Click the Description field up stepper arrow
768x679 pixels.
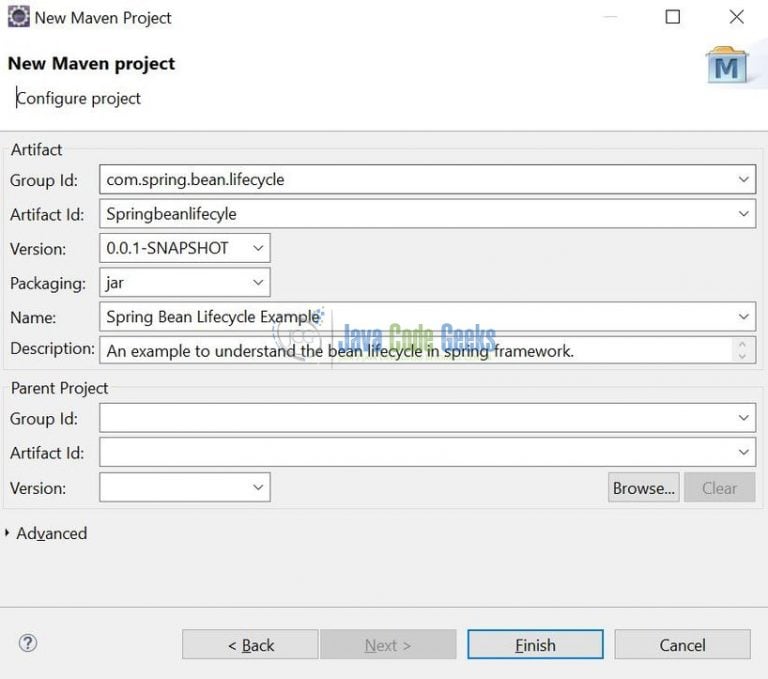(742, 344)
